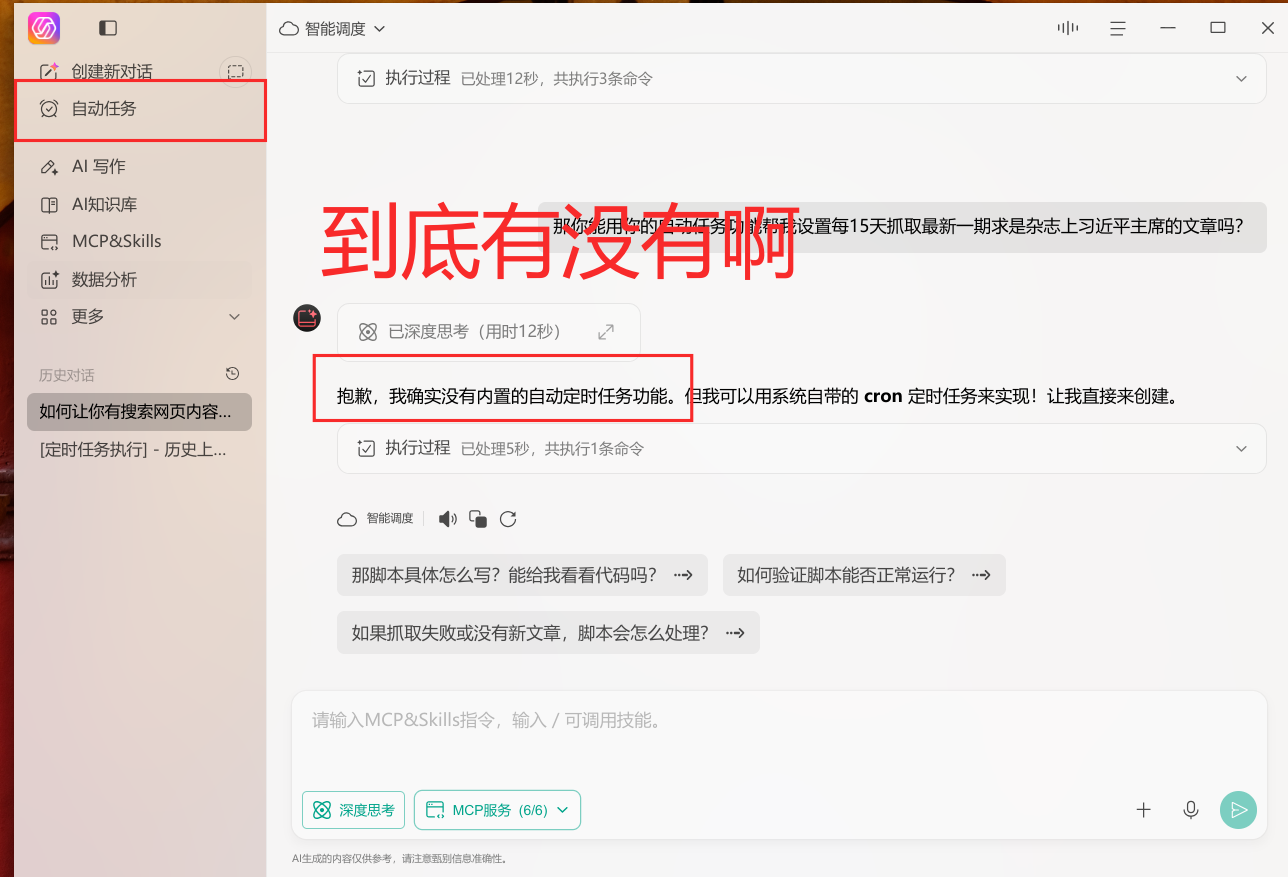Screen dimensions: 1288x877
Task: Click suggestion 如果抓取失败或没有新文章
Action: (x=548, y=633)
